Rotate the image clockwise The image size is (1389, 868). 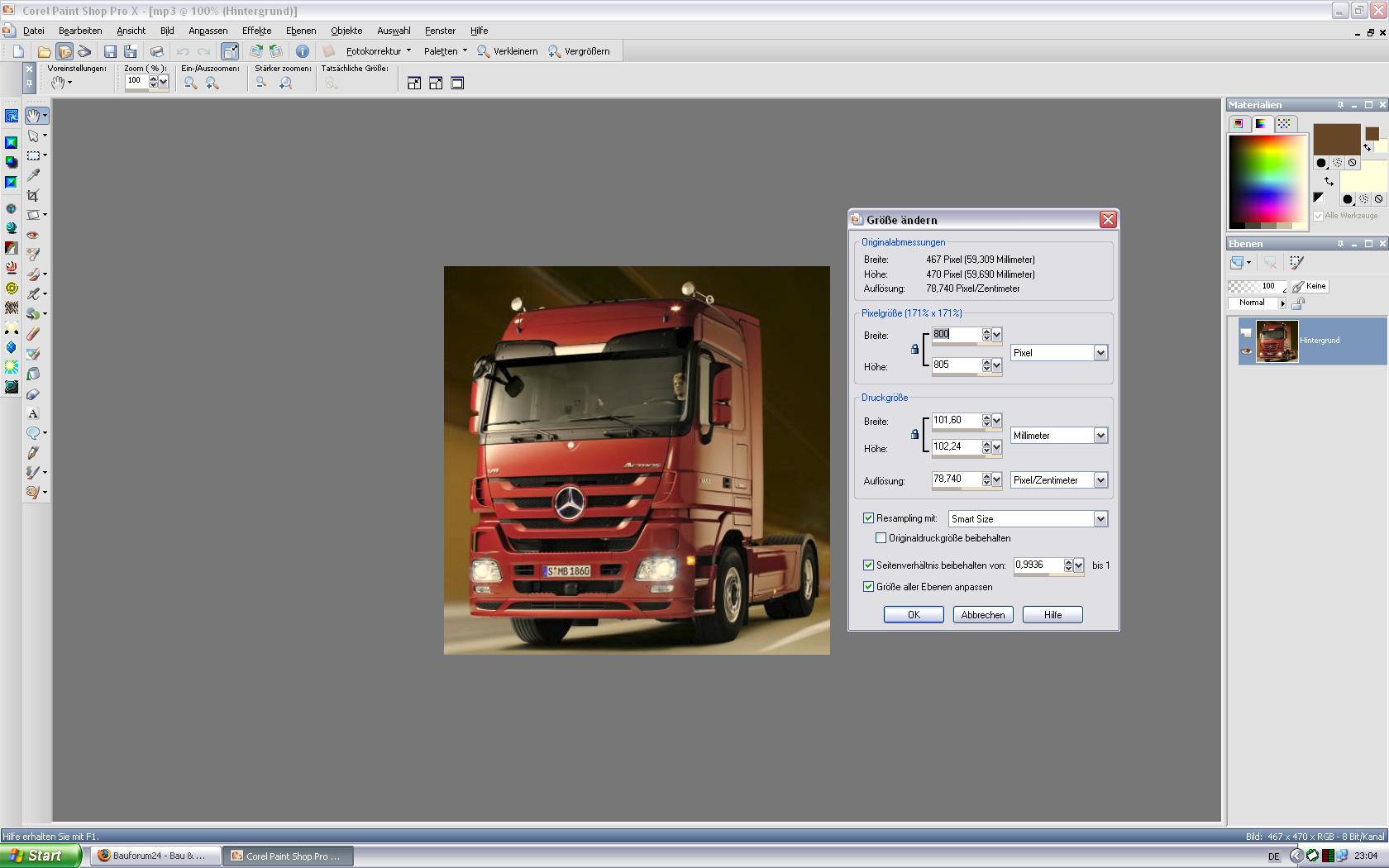tap(256, 51)
